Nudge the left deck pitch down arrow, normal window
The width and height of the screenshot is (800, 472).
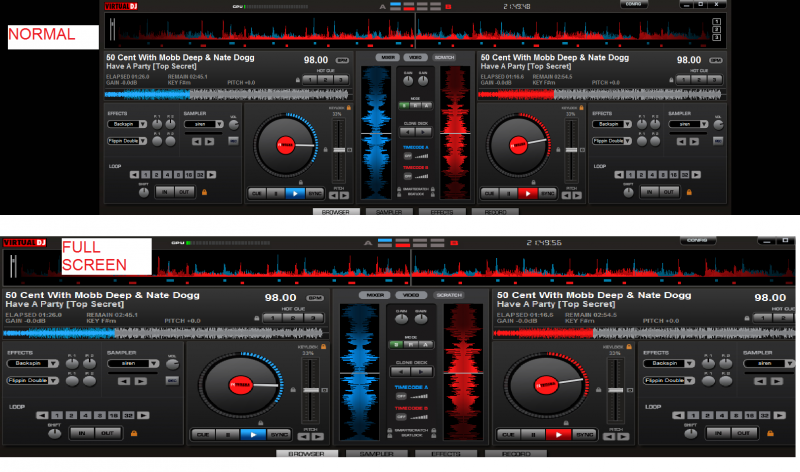[333, 195]
